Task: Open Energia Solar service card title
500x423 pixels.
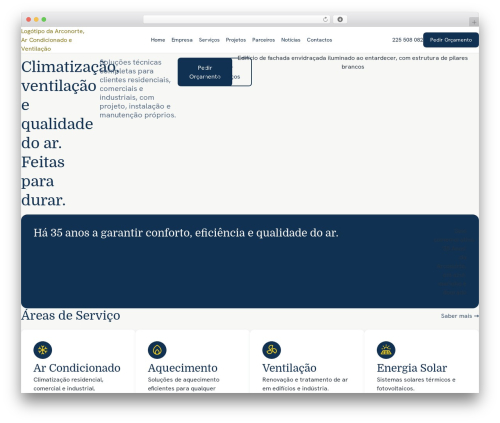Action: (412, 368)
